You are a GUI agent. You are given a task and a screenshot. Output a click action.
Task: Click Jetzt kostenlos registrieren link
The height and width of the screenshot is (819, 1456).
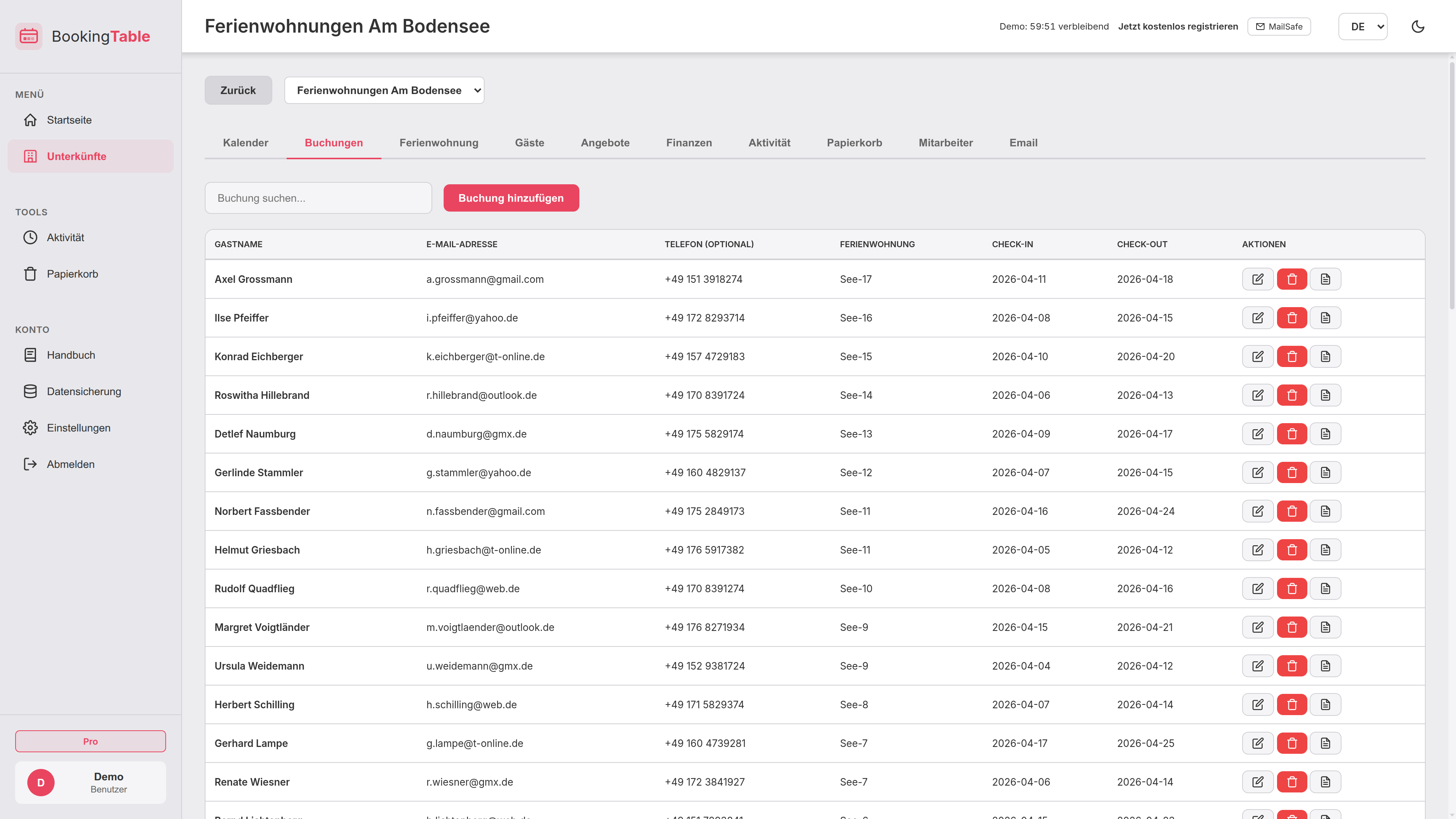1178,27
